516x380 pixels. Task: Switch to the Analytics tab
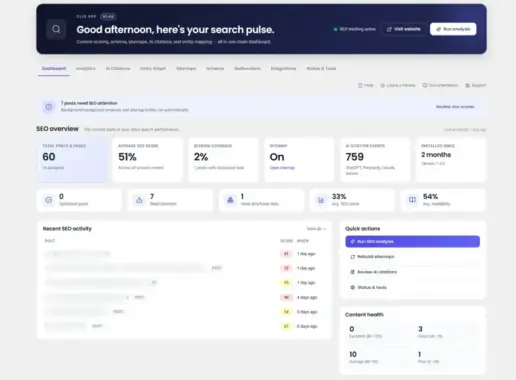86,69
